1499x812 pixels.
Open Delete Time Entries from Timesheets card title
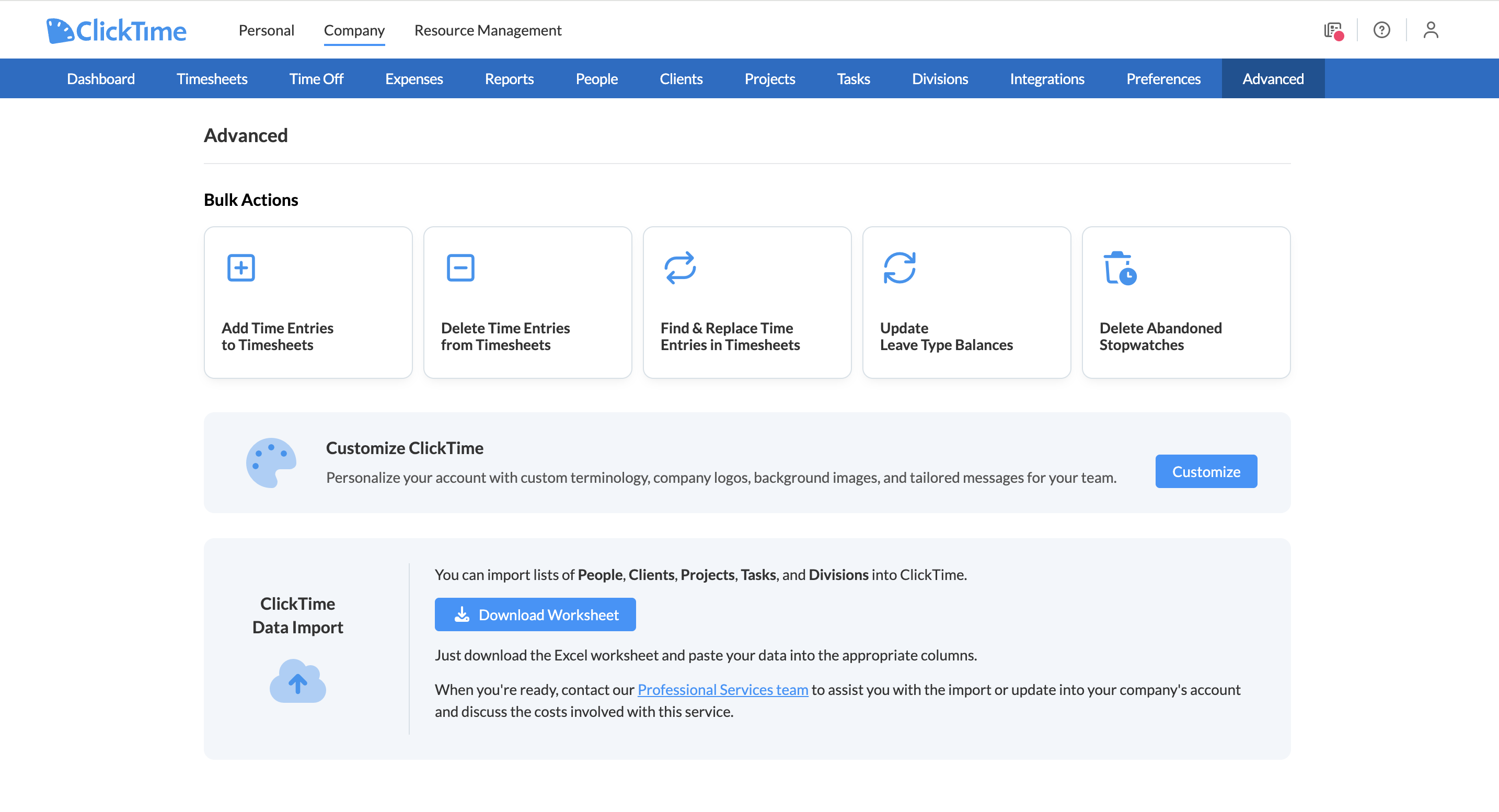(505, 336)
